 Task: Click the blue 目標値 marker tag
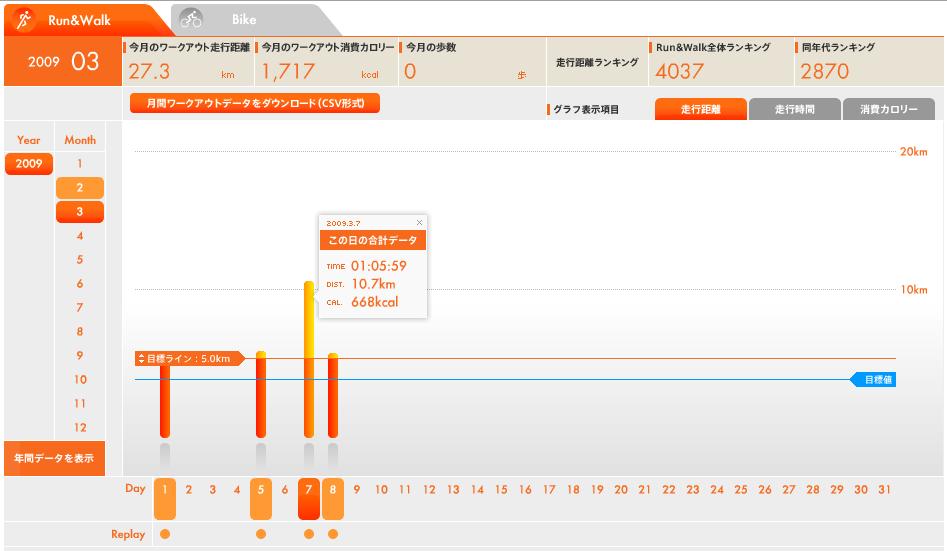click(x=874, y=380)
